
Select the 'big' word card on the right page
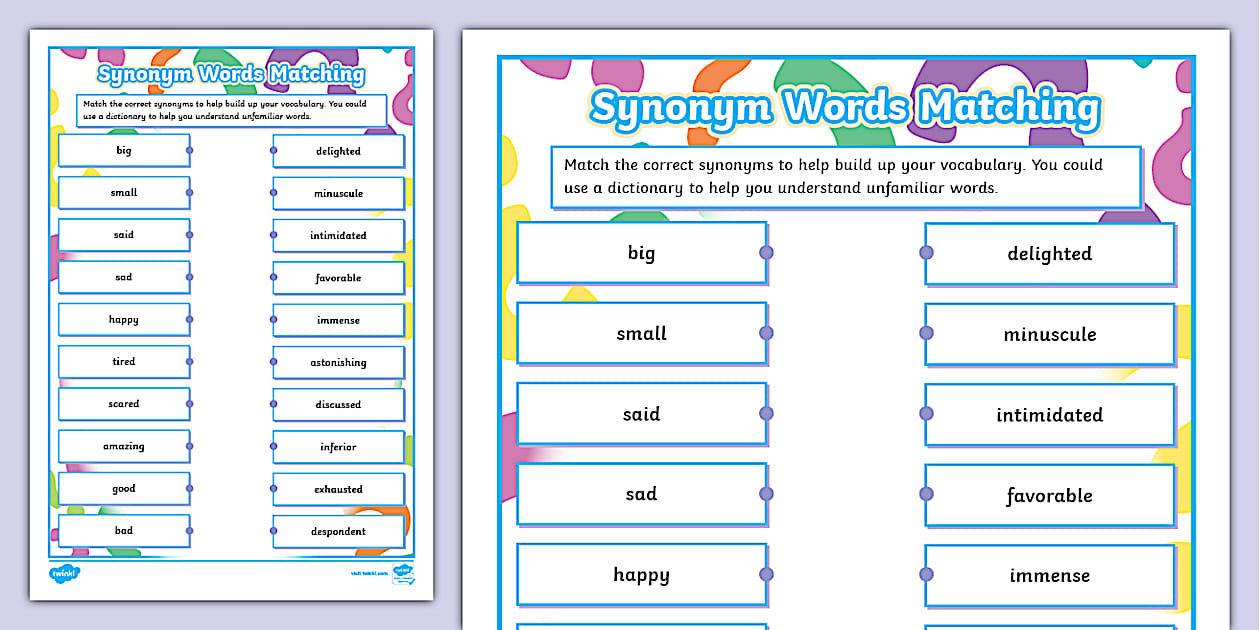tap(641, 253)
